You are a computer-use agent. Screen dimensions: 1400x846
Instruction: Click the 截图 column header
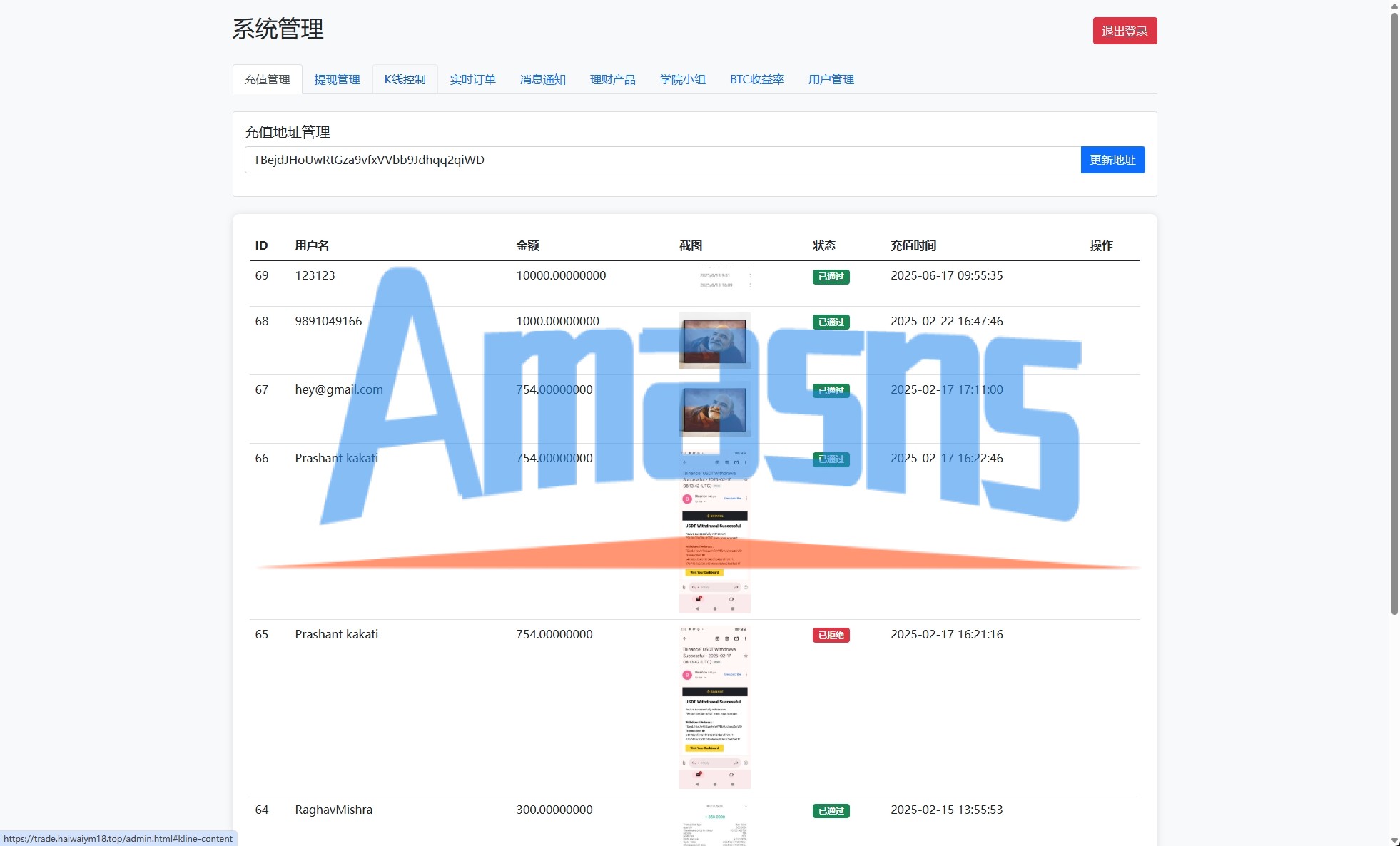click(x=691, y=245)
